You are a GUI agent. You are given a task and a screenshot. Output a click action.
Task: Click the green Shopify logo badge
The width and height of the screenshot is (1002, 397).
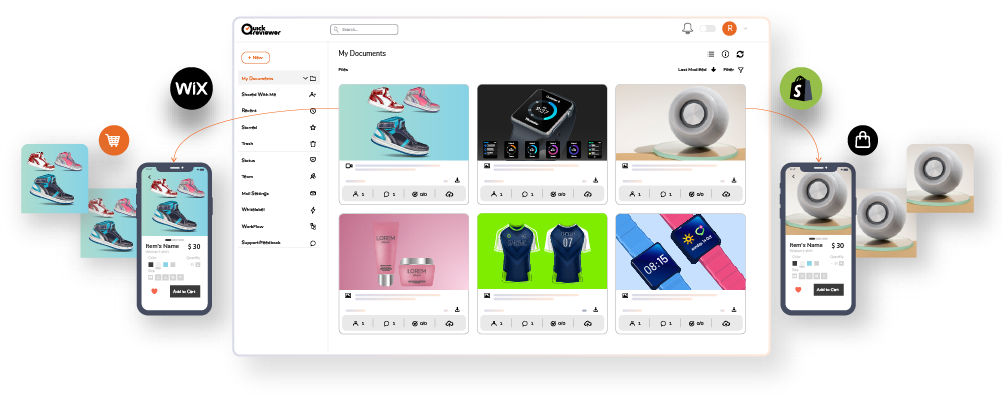click(x=801, y=88)
